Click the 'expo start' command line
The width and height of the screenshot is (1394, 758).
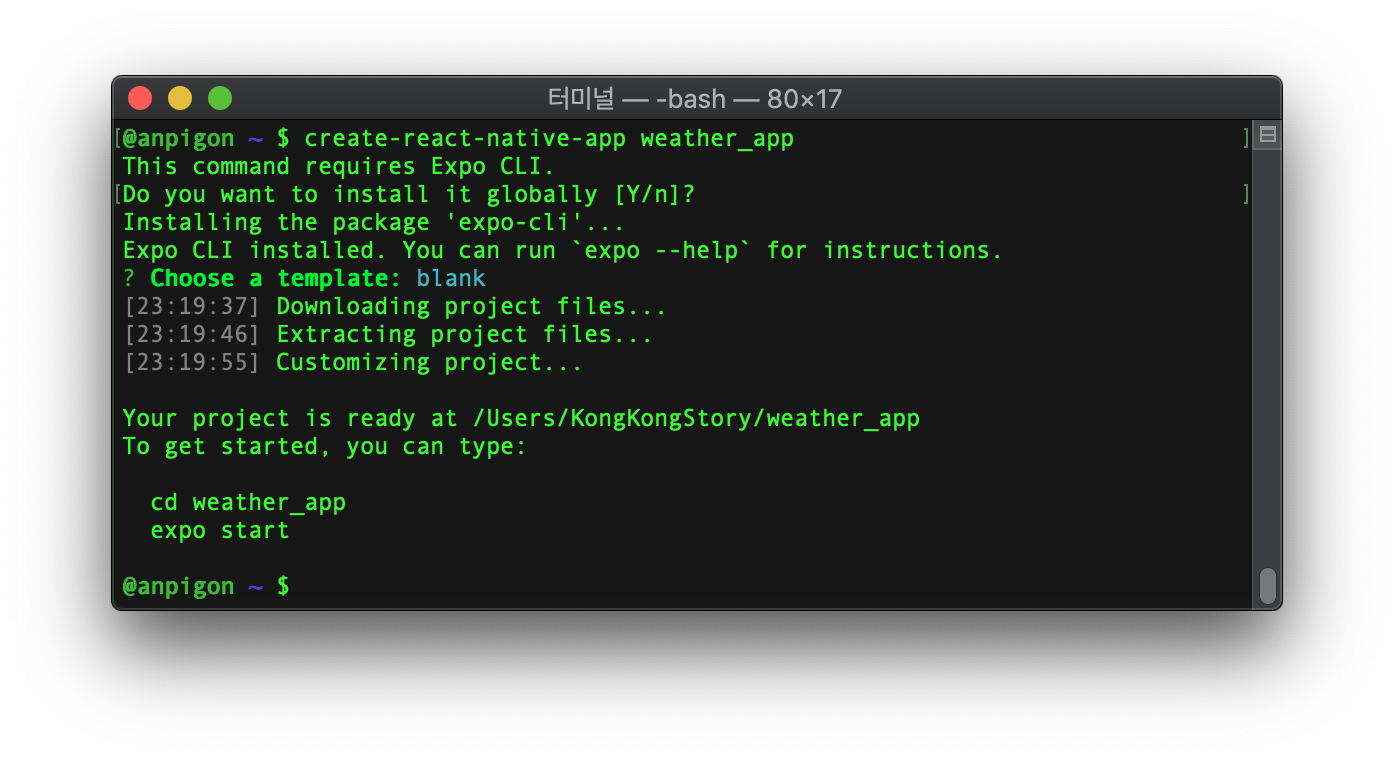220,531
